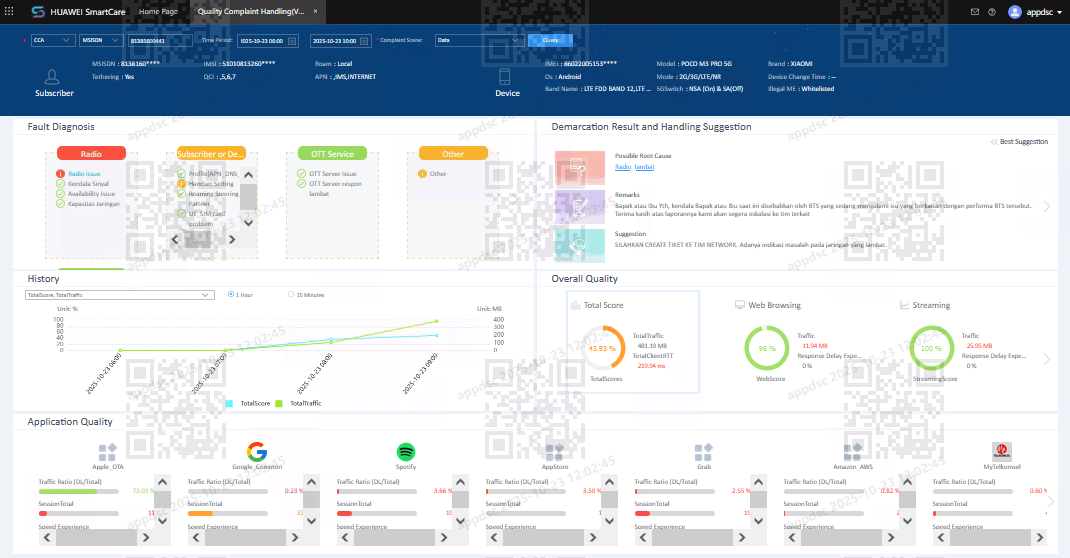Open the help question mark icon
The image size is (1070, 558).
[992, 12]
